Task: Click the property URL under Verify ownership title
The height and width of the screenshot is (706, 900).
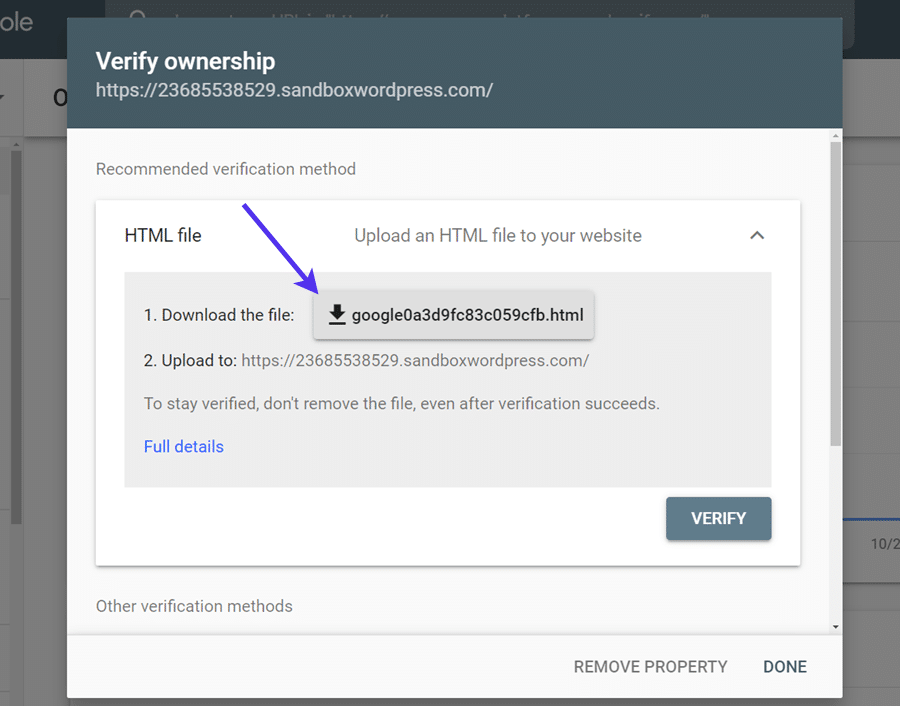Action: point(294,89)
